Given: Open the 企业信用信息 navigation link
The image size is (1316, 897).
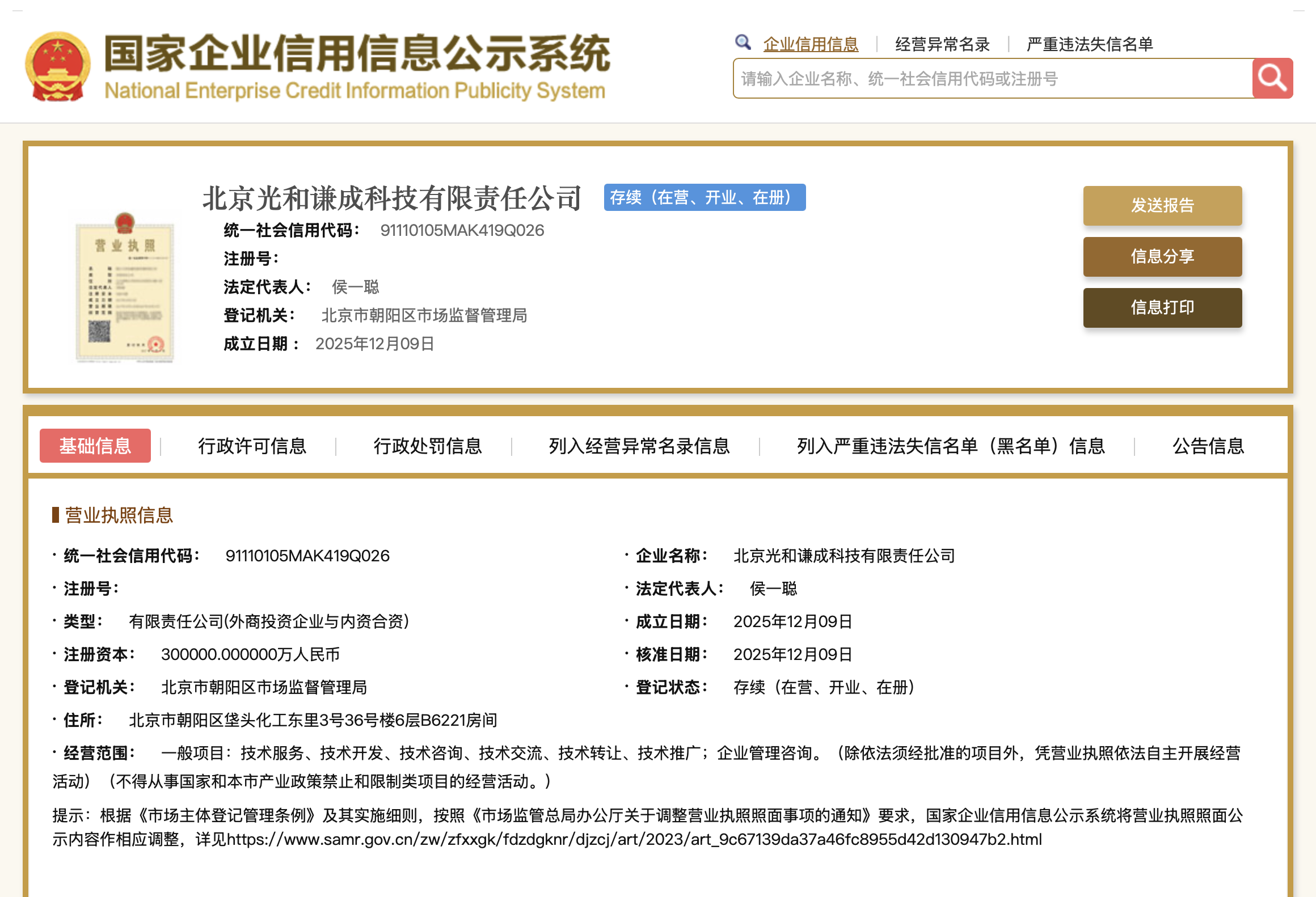Looking at the screenshot, I should 811,44.
